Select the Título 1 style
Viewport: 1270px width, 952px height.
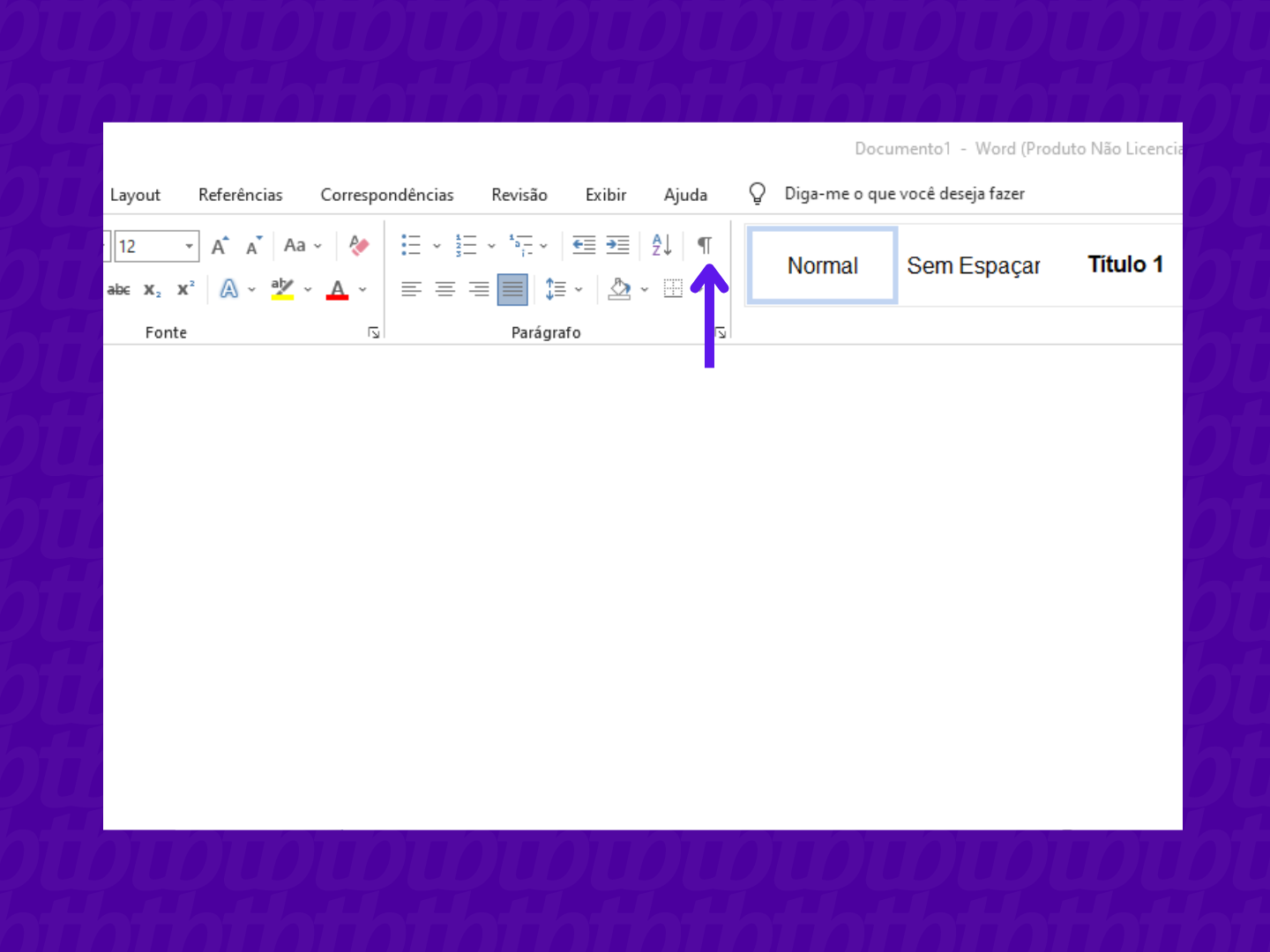[1125, 264]
